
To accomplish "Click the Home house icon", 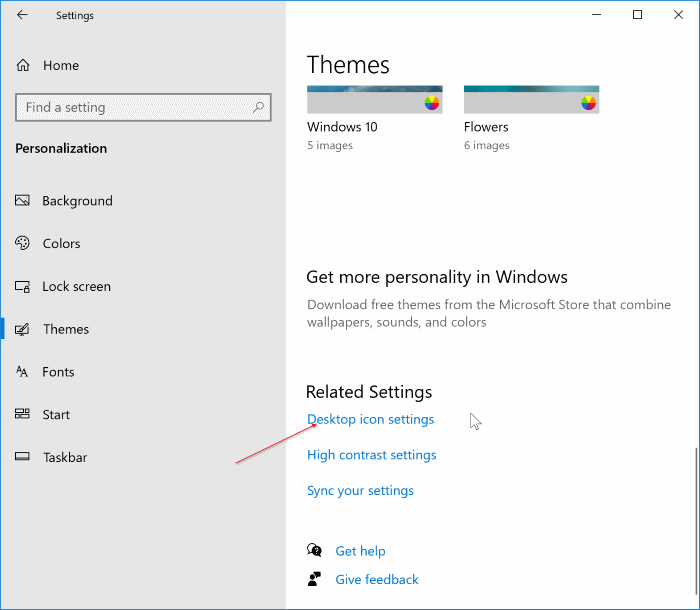I will click(23, 65).
